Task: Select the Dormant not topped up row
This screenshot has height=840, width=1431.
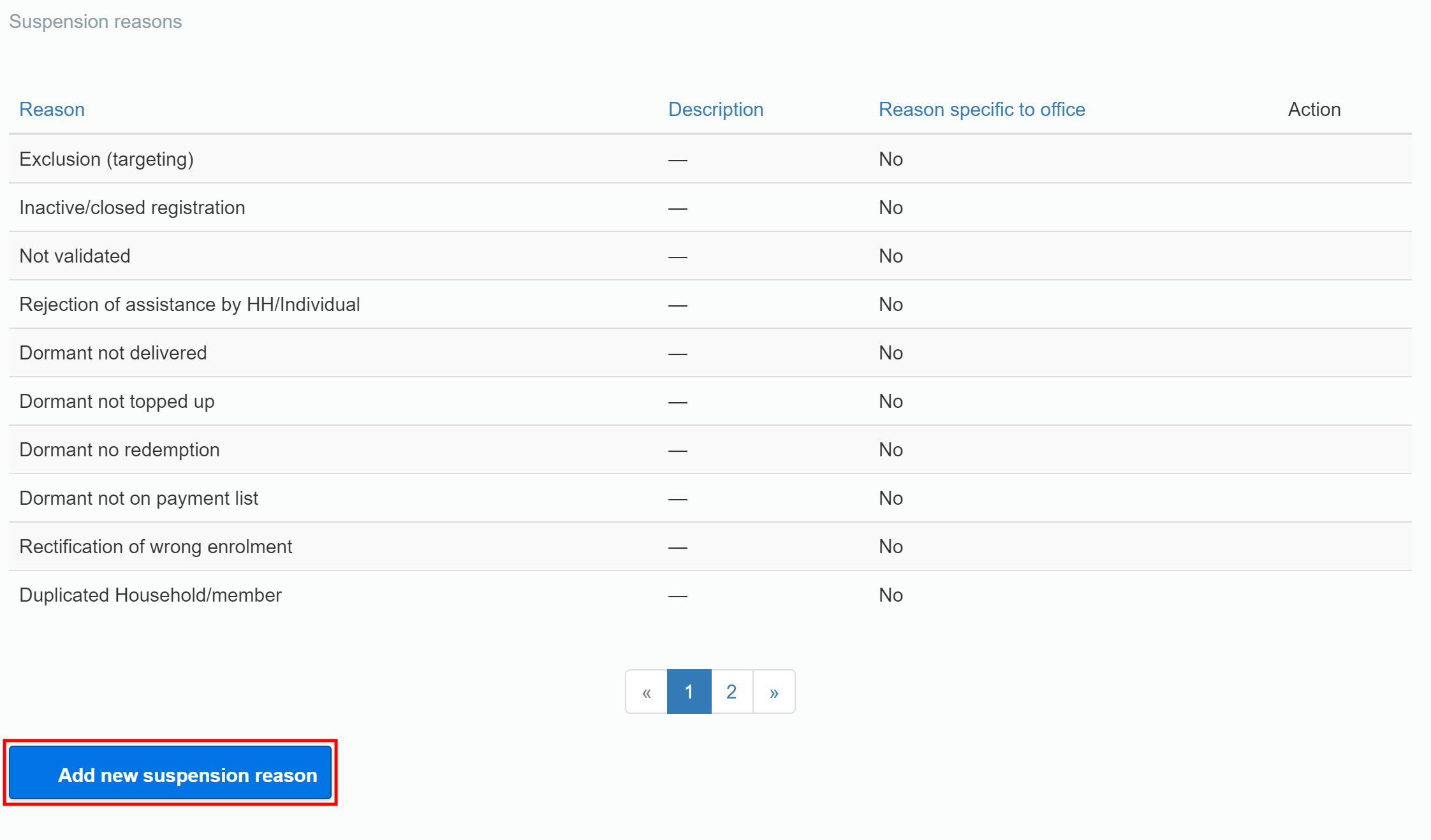Action: tap(117, 401)
